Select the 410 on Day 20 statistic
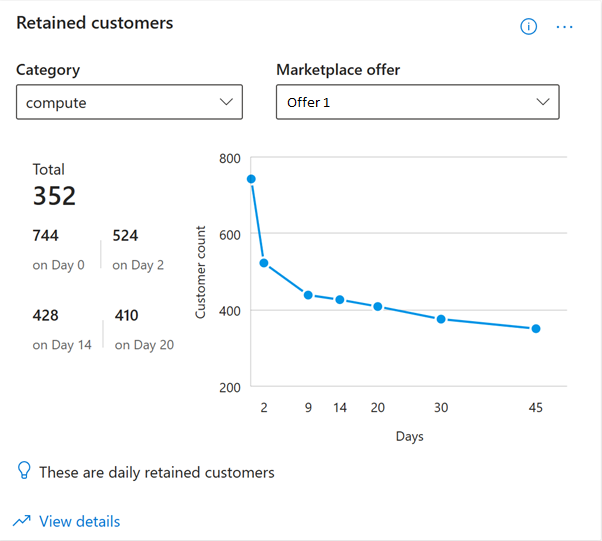The height and width of the screenshot is (541, 602). tap(127, 315)
